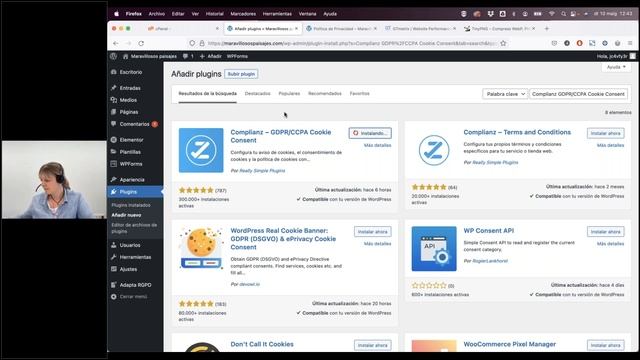Open the Firefox Historial menu
This screenshot has width=640, height=360.
214,14
